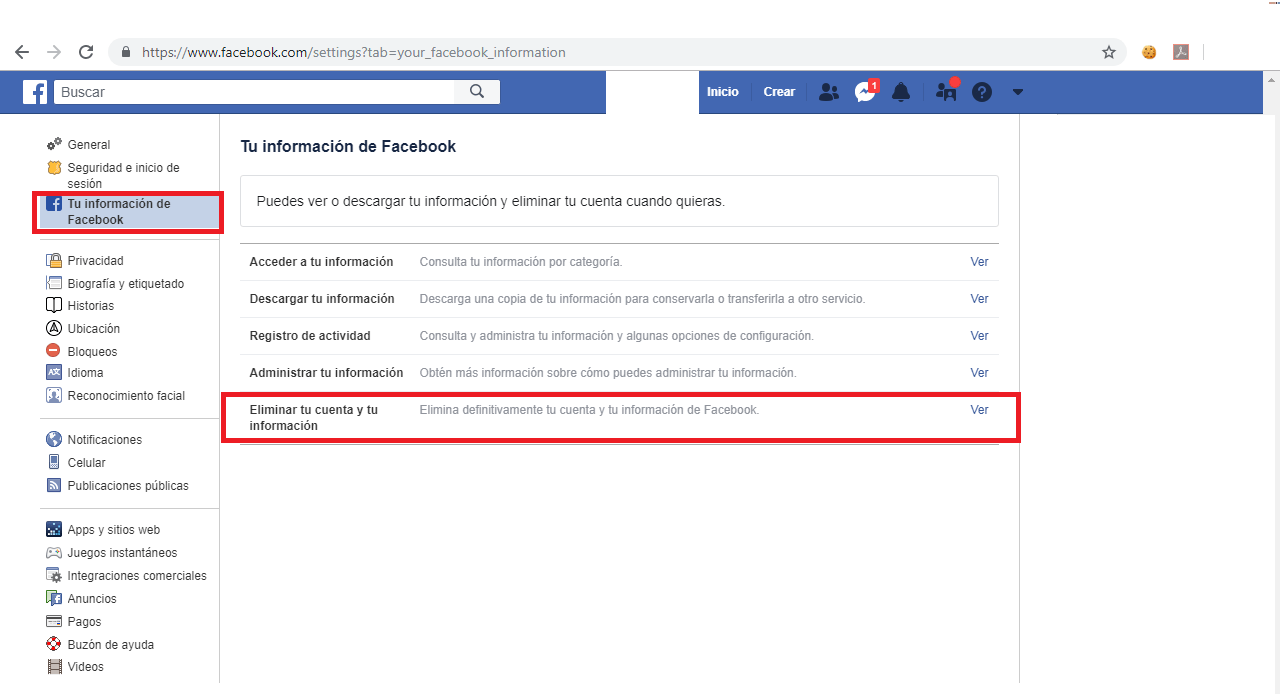Click Eliminar tu cuenta y tu información label
Screen dimensions: 1280x694
tap(314, 418)
